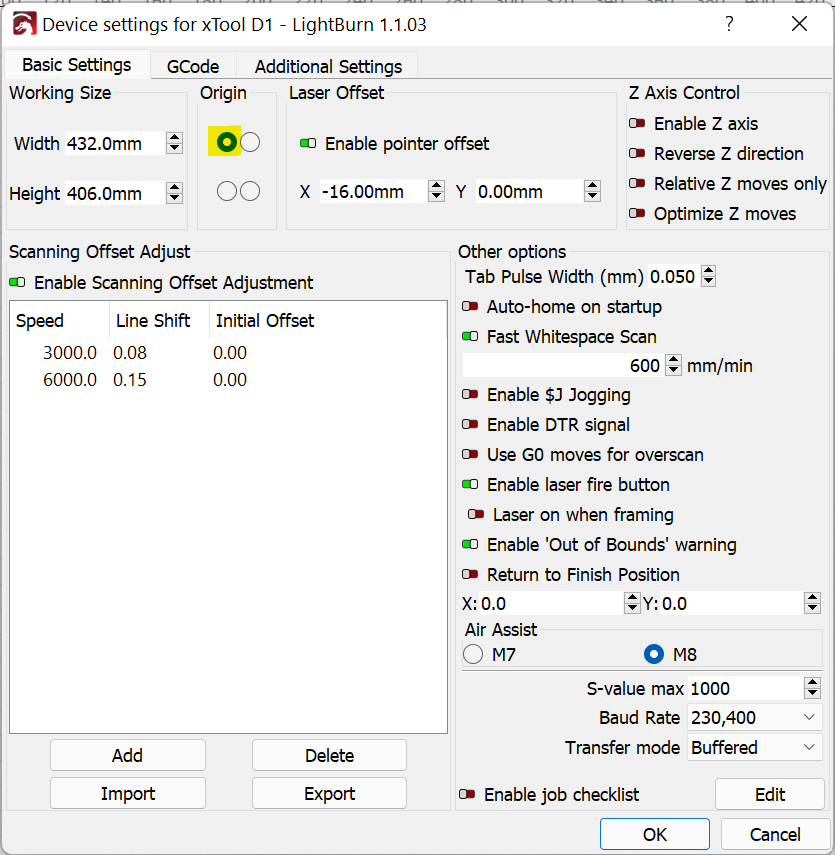Click Edit job checklist button
The image size is (835, 855).
click(x=770, y=794)
